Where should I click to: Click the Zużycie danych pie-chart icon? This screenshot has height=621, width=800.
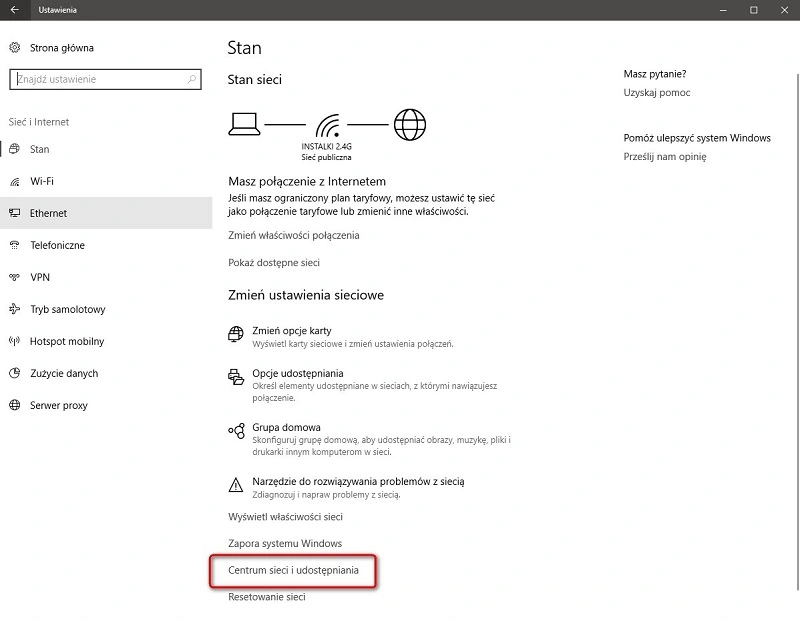coord(16,373)
